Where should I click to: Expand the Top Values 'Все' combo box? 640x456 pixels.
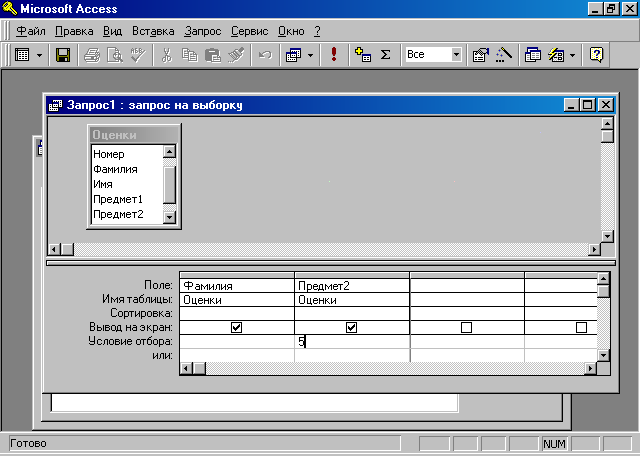(457, 55)
